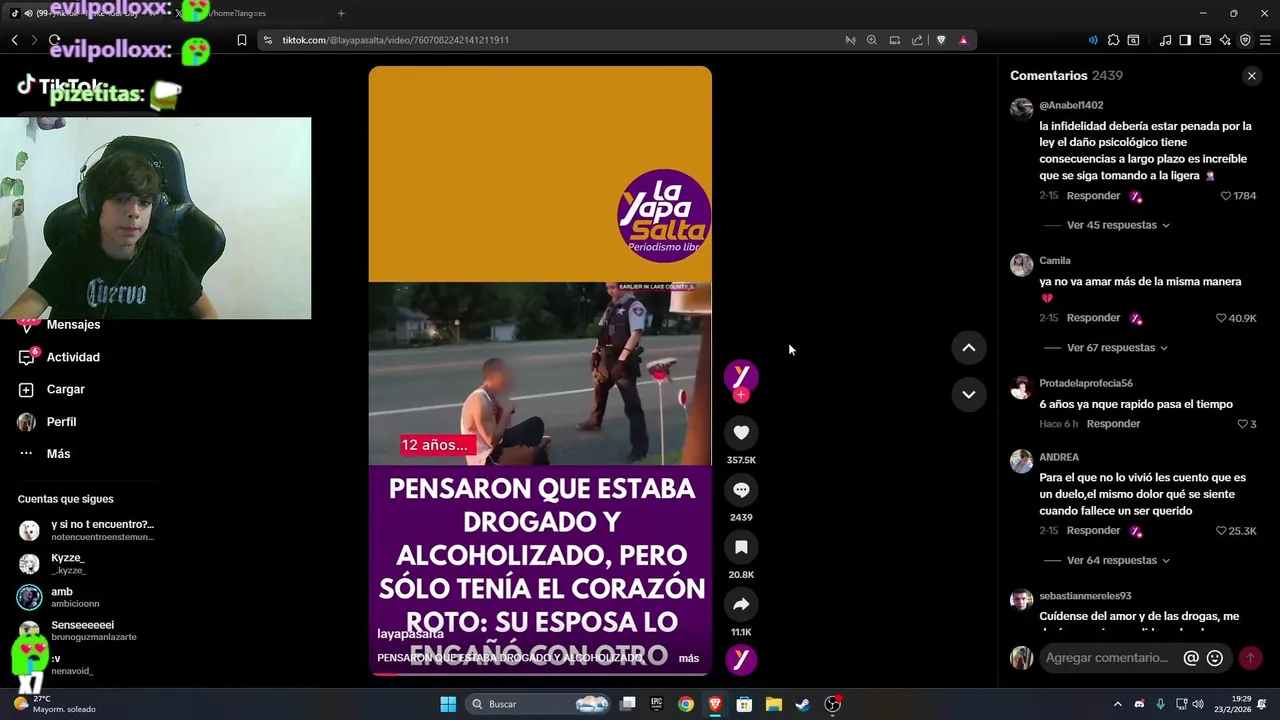Expand video description with más
Screen dimensions: 1280x720
[x=689, y=658]
